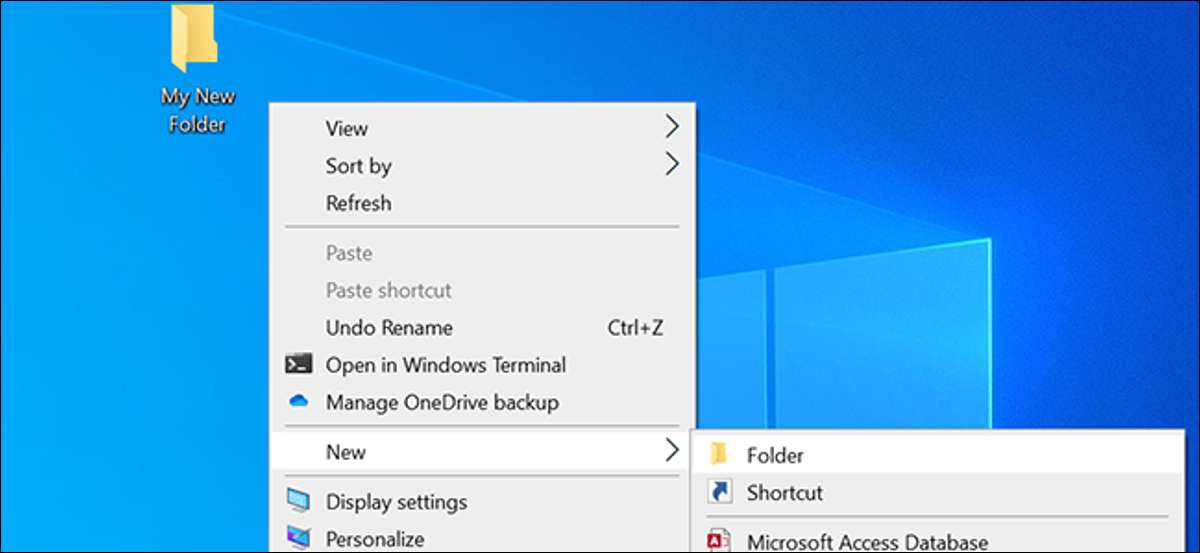Screen dimensions: 1200x553
Task: Click the yellow Folder icon in submenu
Action: click(x=718, y=455)
